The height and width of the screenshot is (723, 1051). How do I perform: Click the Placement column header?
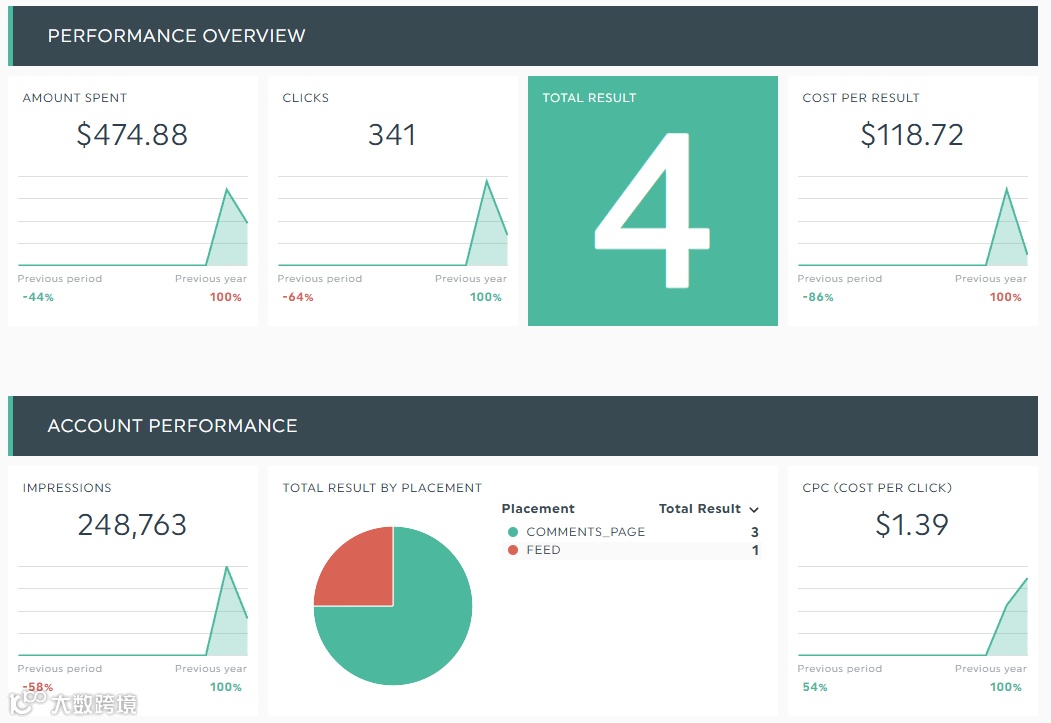click(538, 509)
